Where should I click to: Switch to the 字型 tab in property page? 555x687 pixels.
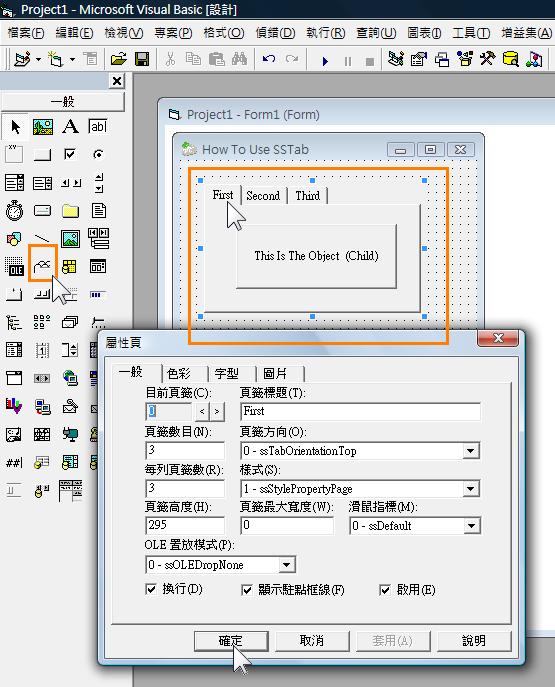227,374
